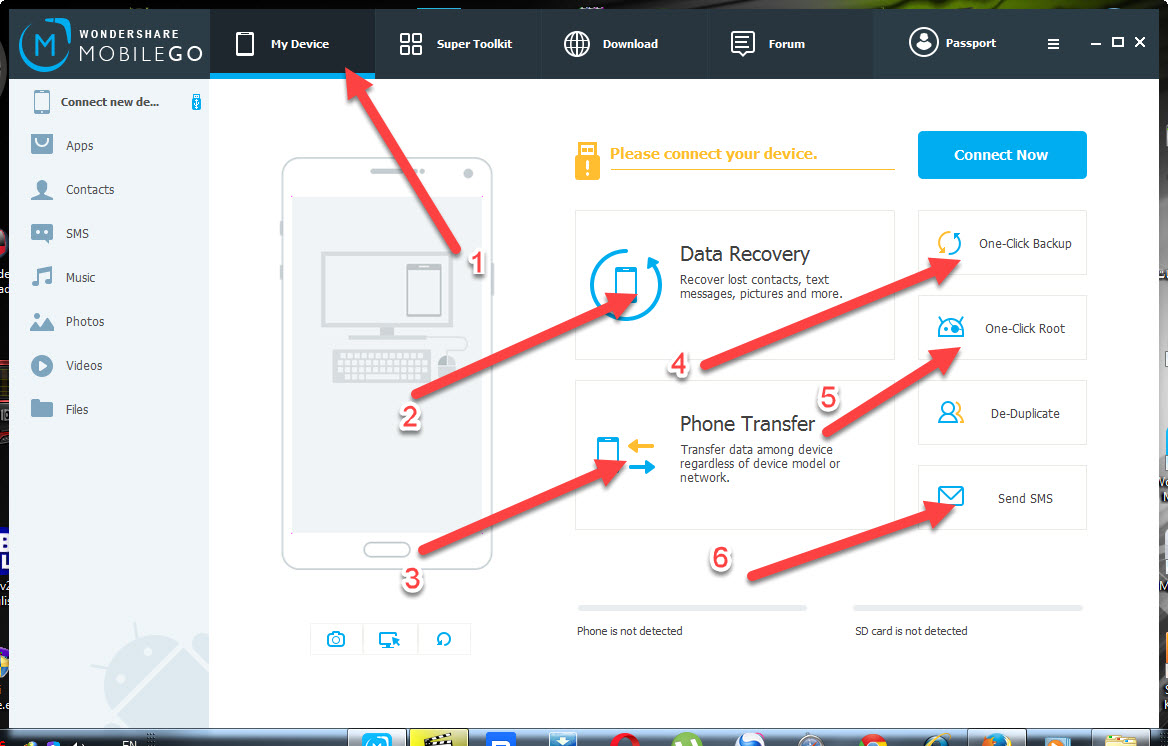The image size is (1168, 746).
Task: Click the Passport user avatar icon
Action: (923, 42)
